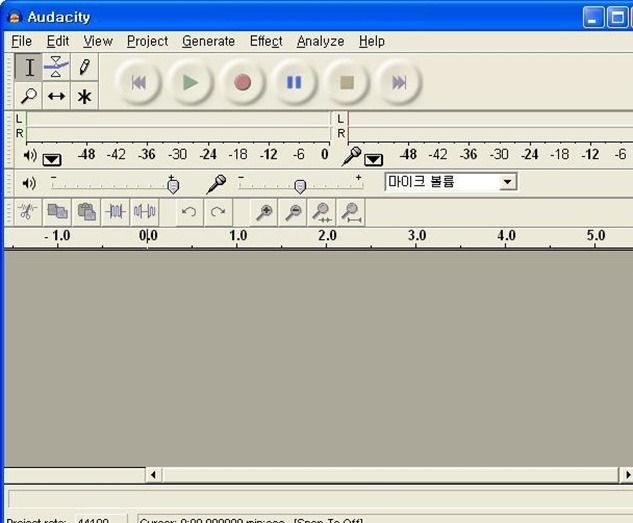Click the Zoom In magnifier
The width and height of the screenshot is (633, 523).
pyautogui.click(x=264, y=212)
